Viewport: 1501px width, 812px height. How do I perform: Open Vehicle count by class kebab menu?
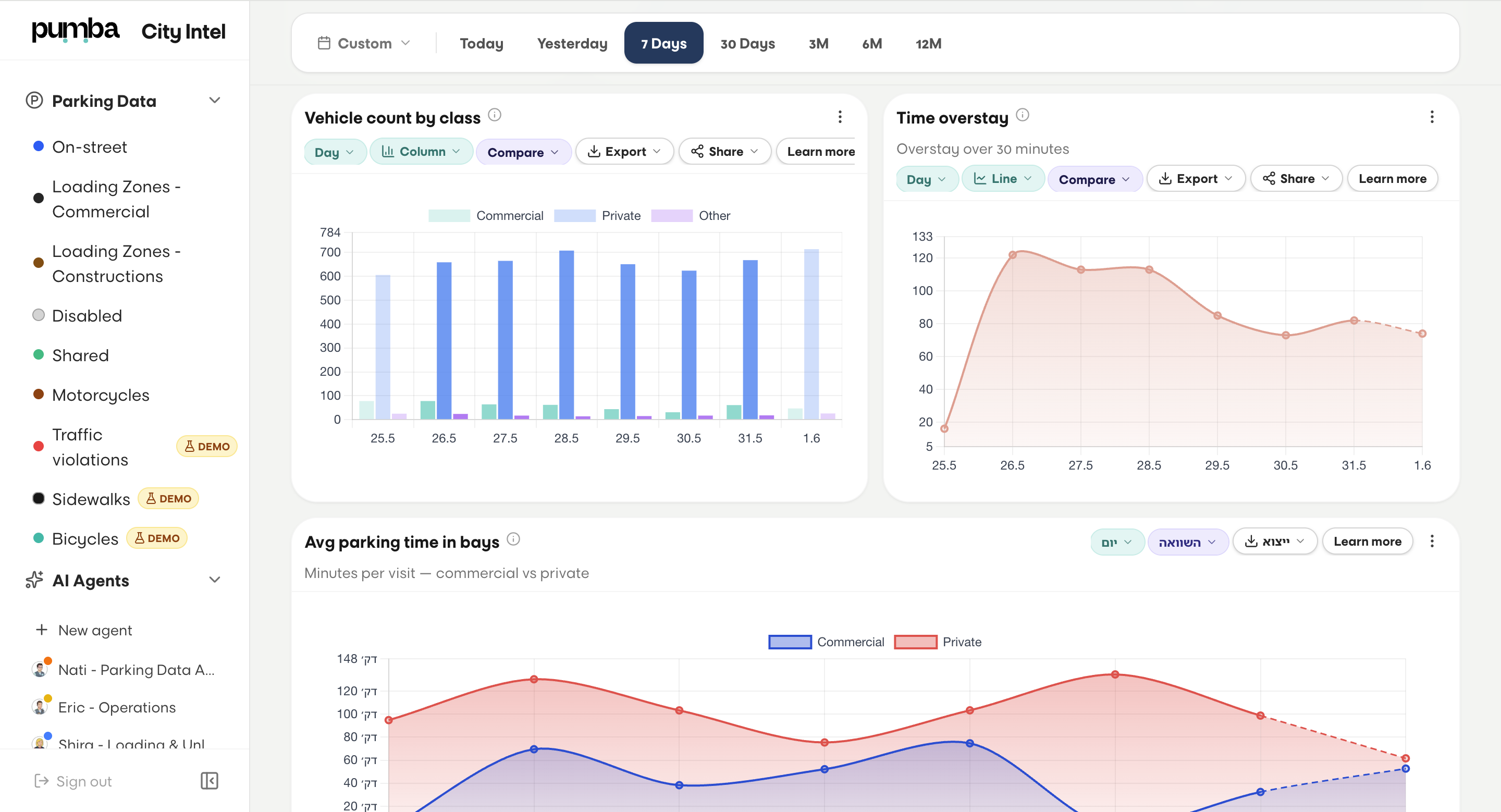(x=840, y=117)
